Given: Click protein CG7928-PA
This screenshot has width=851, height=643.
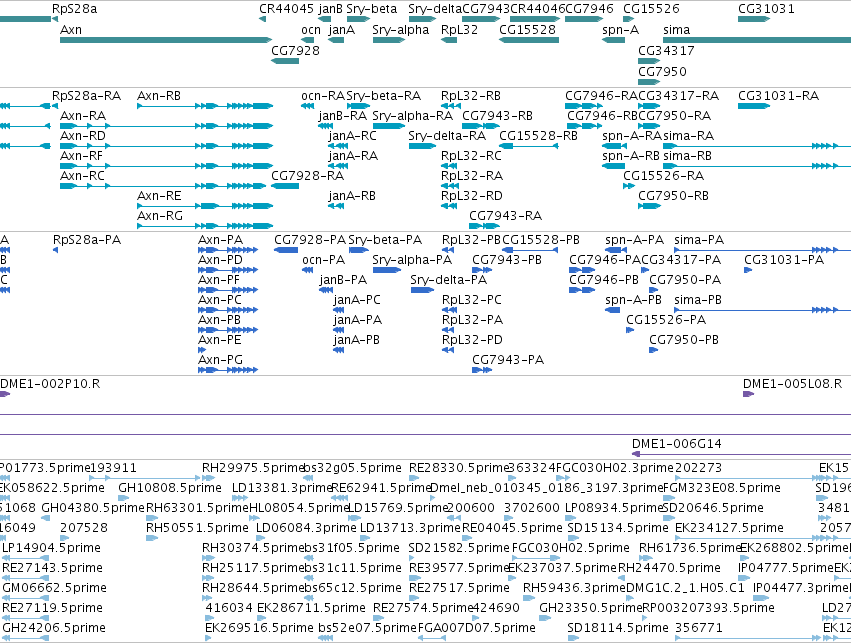Looking at the screenshot, I should click(286, 250).
